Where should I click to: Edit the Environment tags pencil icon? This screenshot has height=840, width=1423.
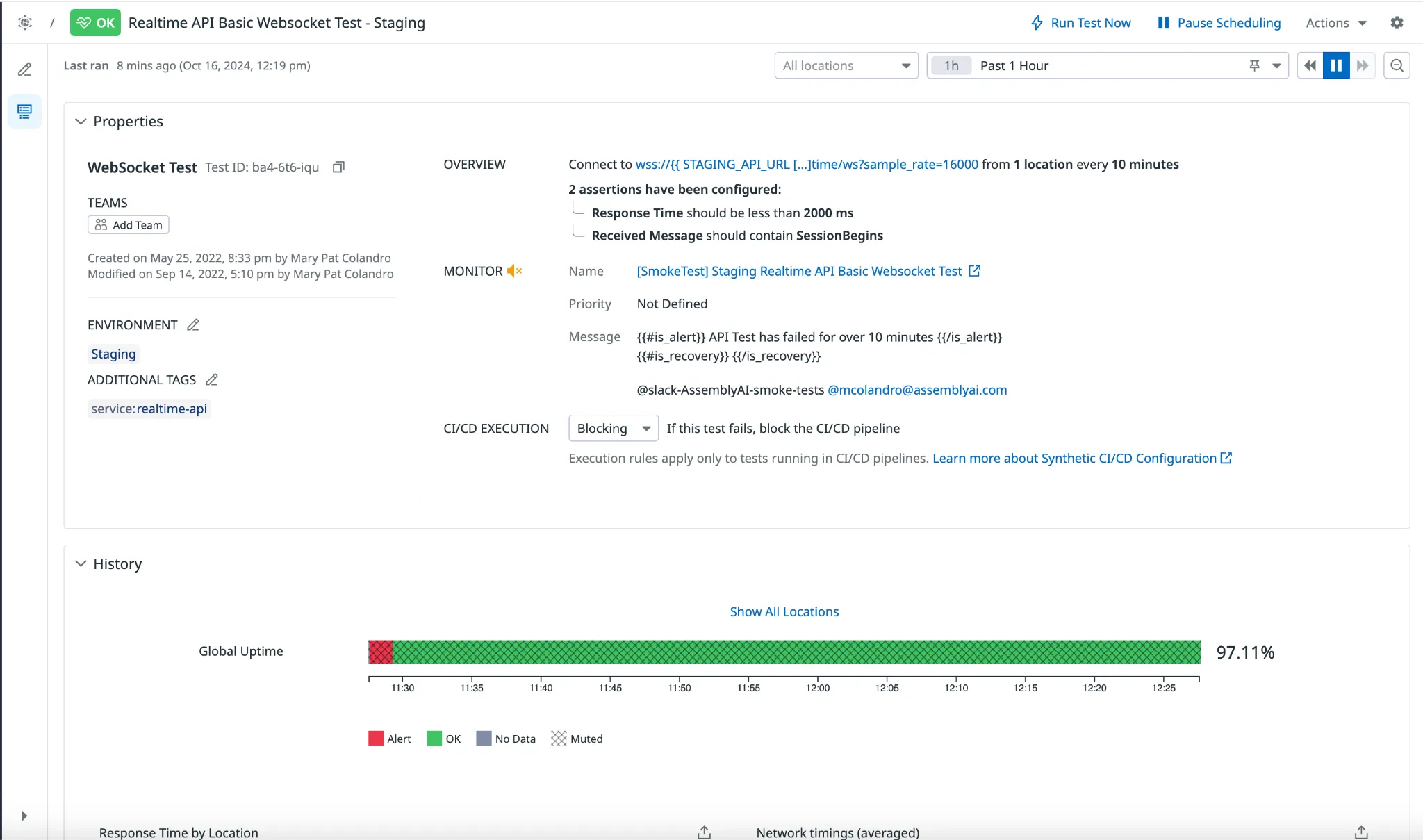click(193, 325)
